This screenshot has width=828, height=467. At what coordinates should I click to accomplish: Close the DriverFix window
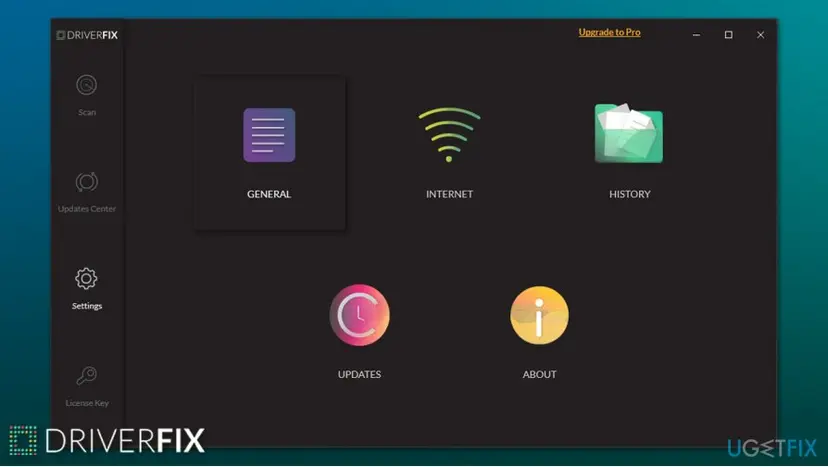760,35
